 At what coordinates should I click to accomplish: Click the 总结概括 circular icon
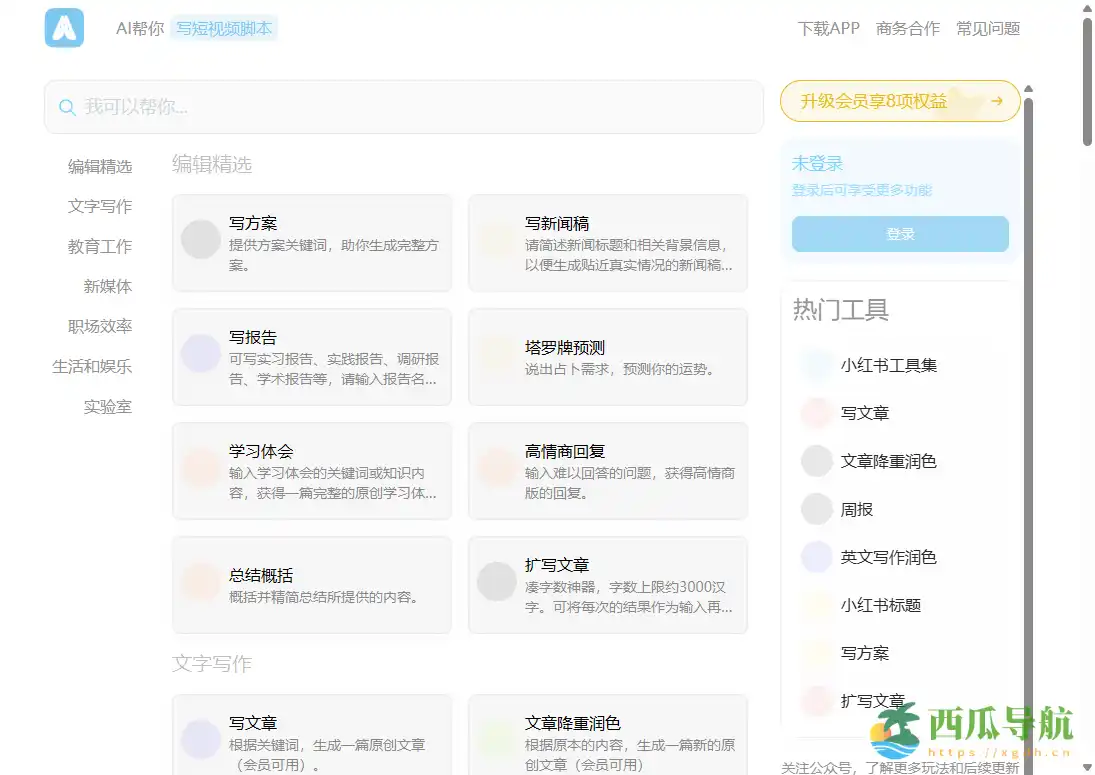tap(200, 580)
